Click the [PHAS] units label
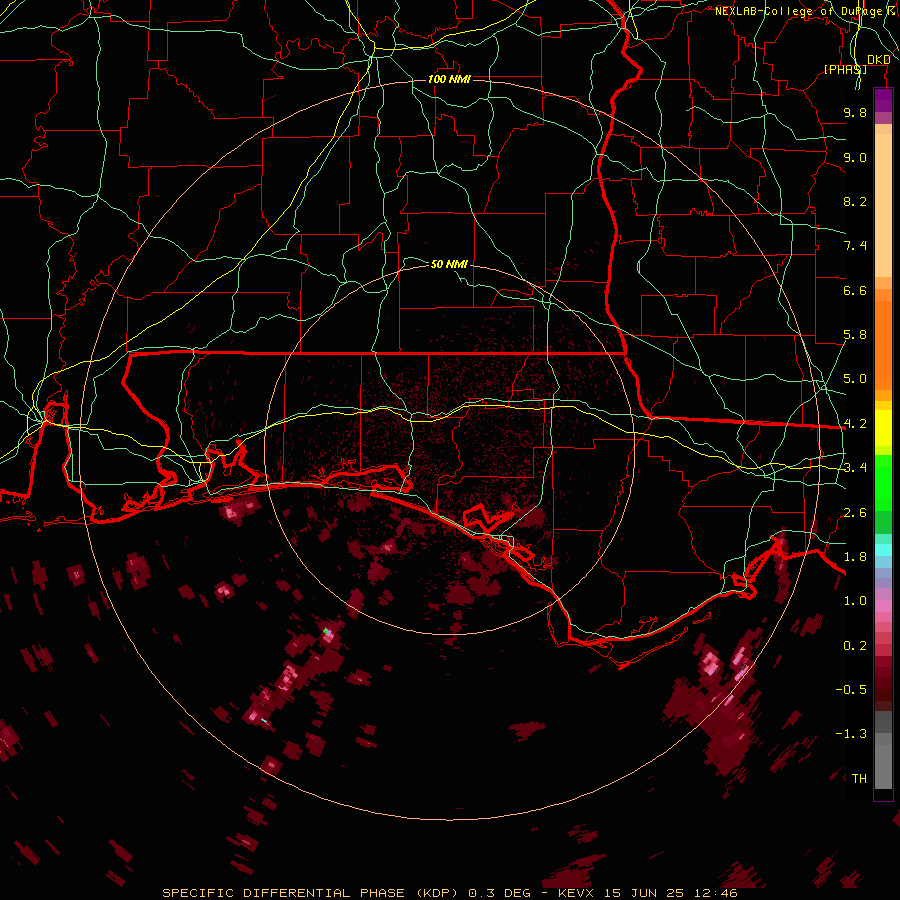900x900 pixels. click(845, 69)
